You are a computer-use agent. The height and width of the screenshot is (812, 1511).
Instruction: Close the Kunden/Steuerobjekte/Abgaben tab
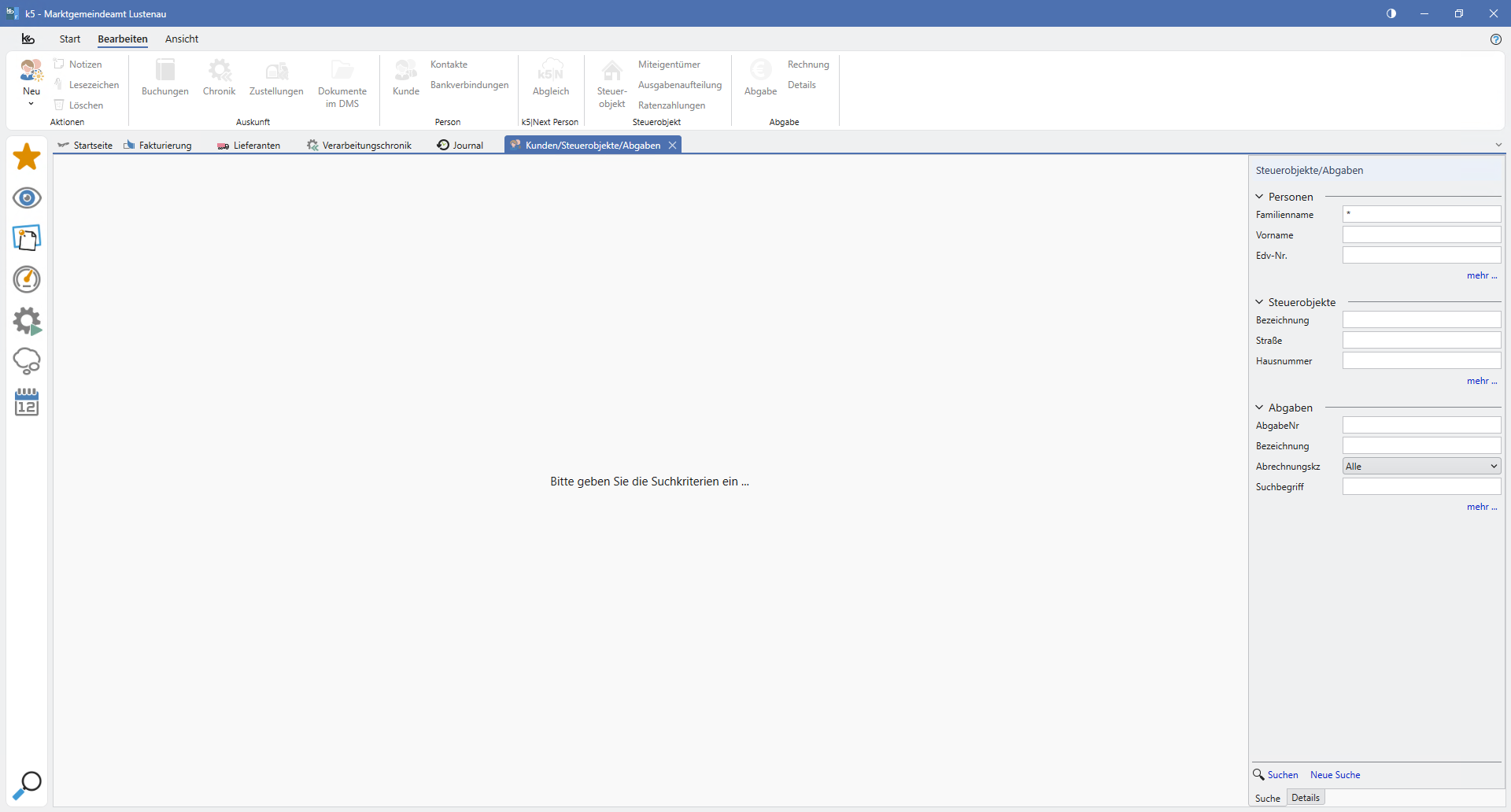point(672,146)
